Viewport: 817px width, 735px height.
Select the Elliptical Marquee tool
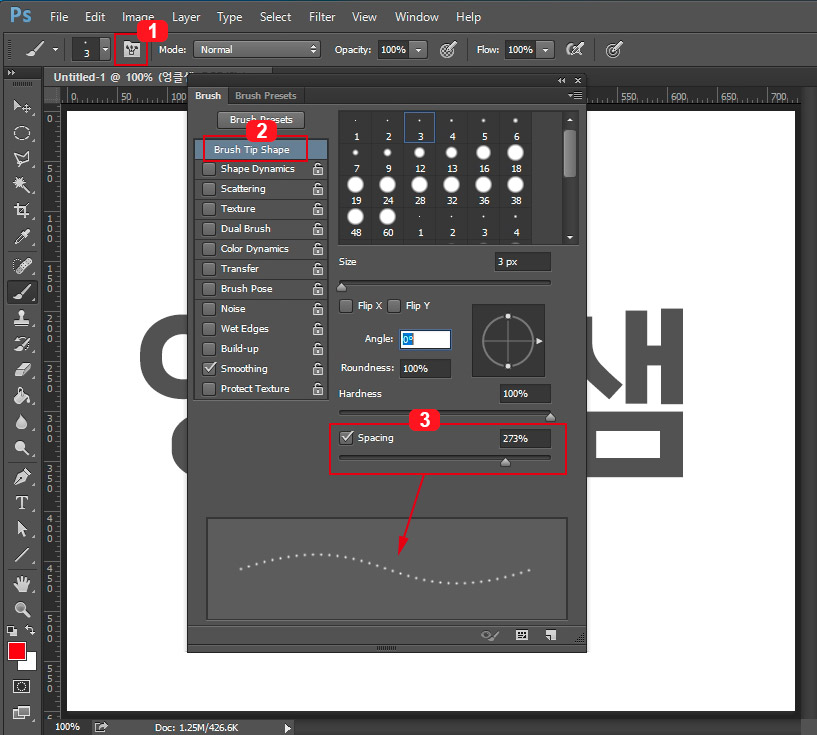click(21, 132)
